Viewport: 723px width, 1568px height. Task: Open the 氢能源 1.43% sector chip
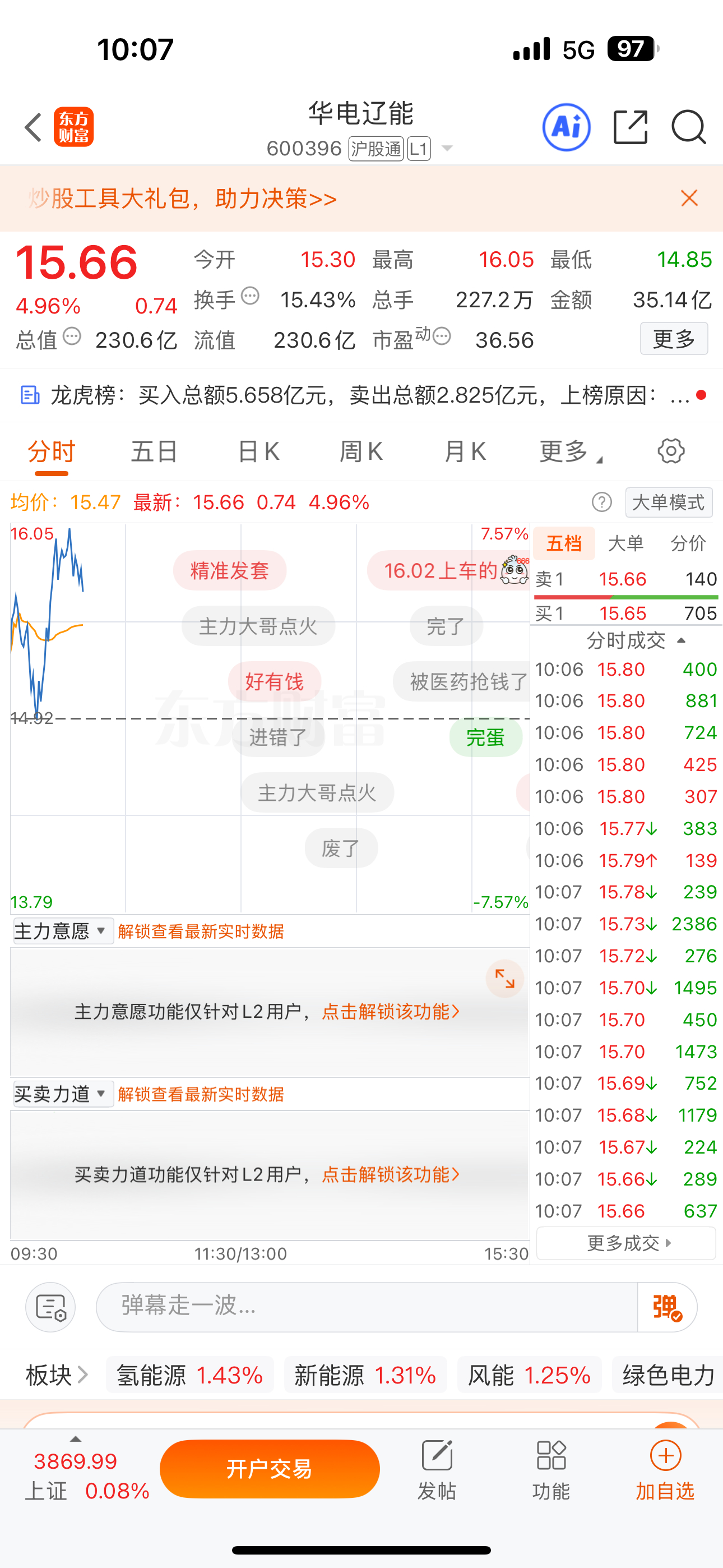[190, 1375]
